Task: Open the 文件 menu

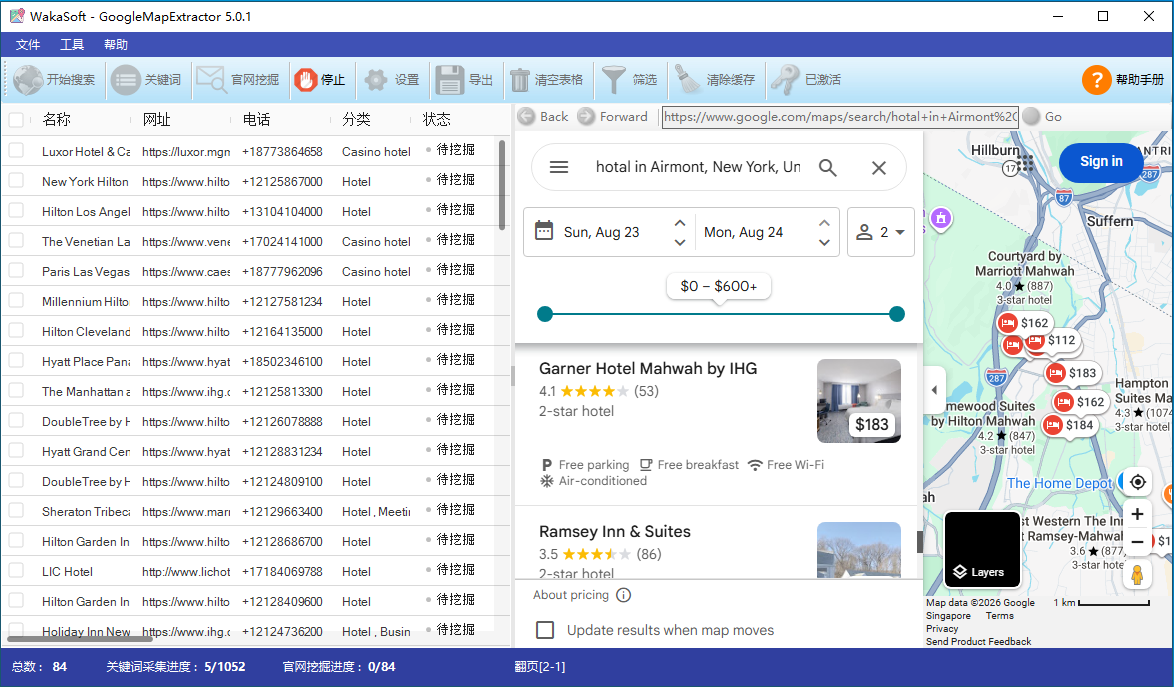Action: coord(28,45)
